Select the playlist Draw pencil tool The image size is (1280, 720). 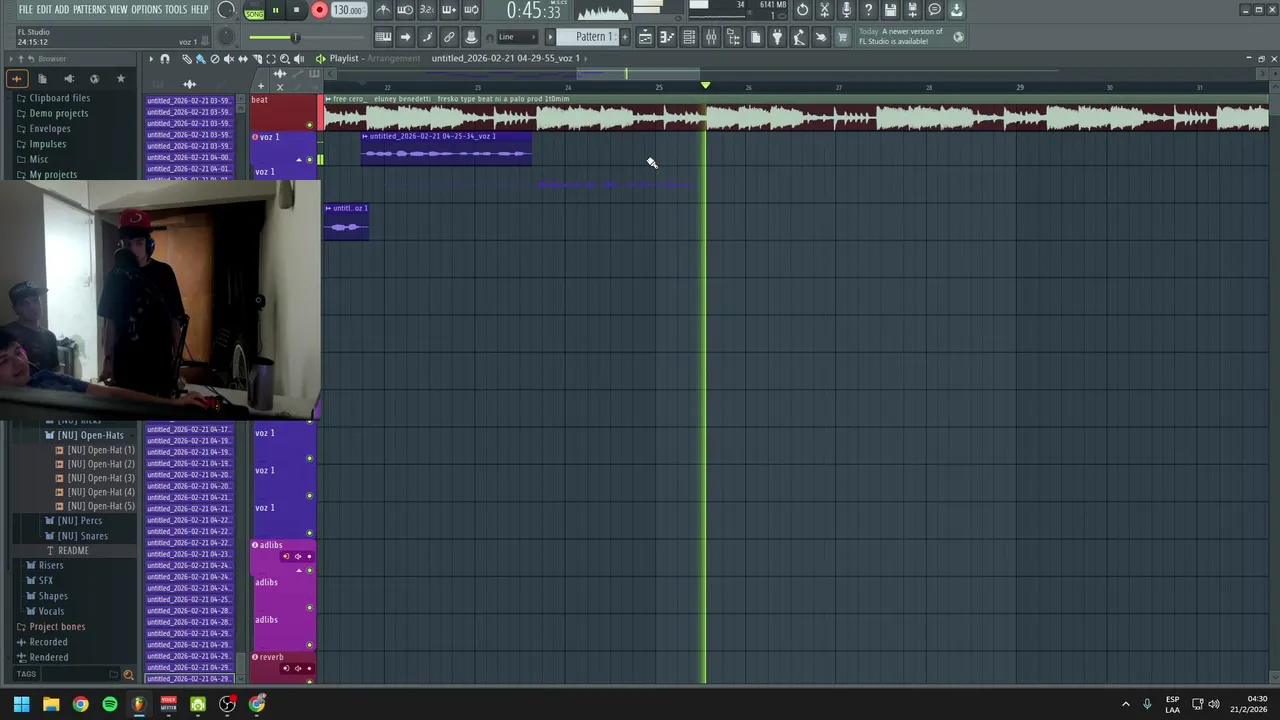187,59
